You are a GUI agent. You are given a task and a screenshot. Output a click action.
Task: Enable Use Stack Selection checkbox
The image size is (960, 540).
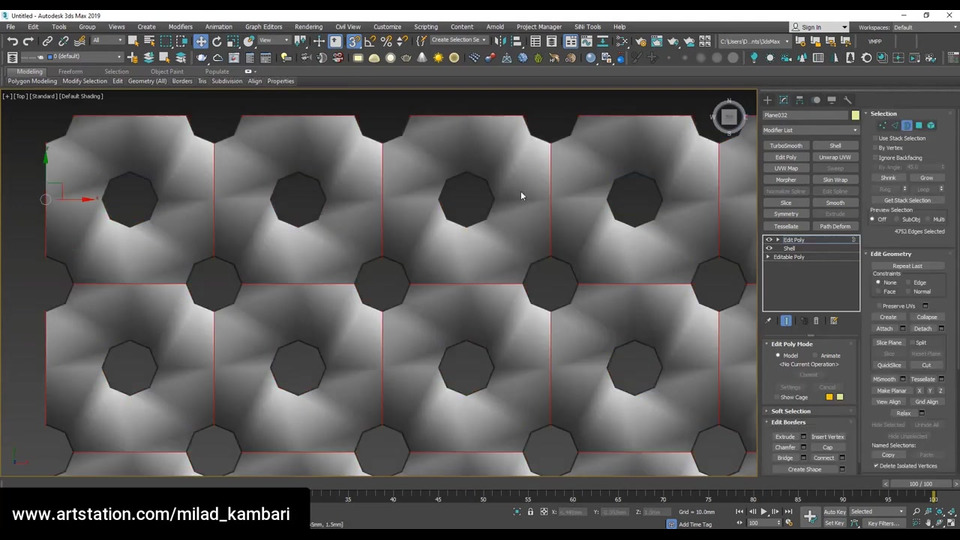point(876,138)
